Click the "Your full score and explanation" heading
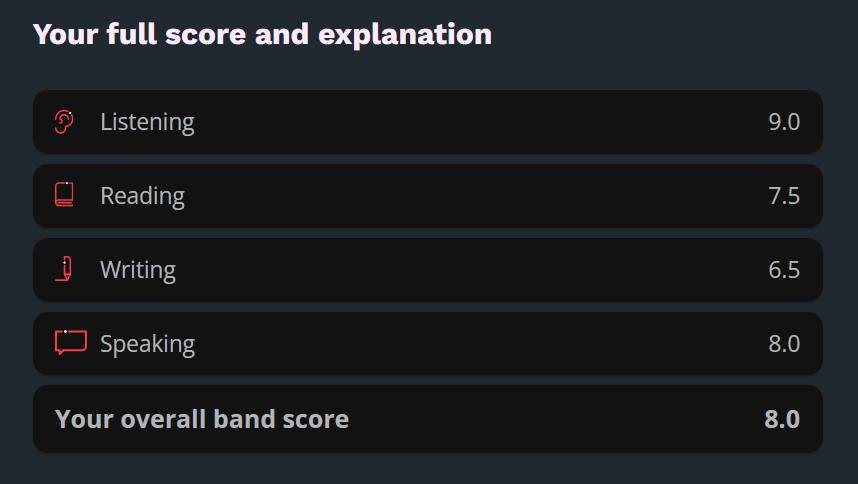This screenshot has width=858, height=484. [262, 35]
